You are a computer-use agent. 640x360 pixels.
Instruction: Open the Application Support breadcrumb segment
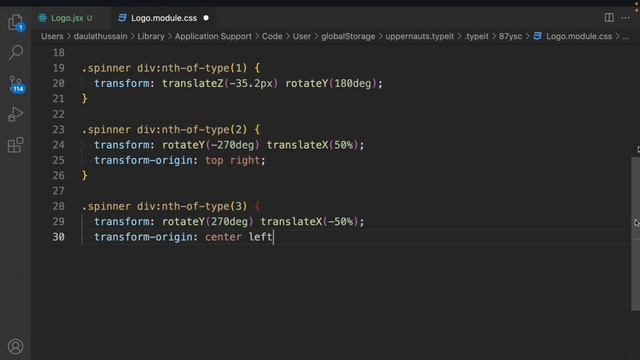pyautogui.click(x=213, y=36)
